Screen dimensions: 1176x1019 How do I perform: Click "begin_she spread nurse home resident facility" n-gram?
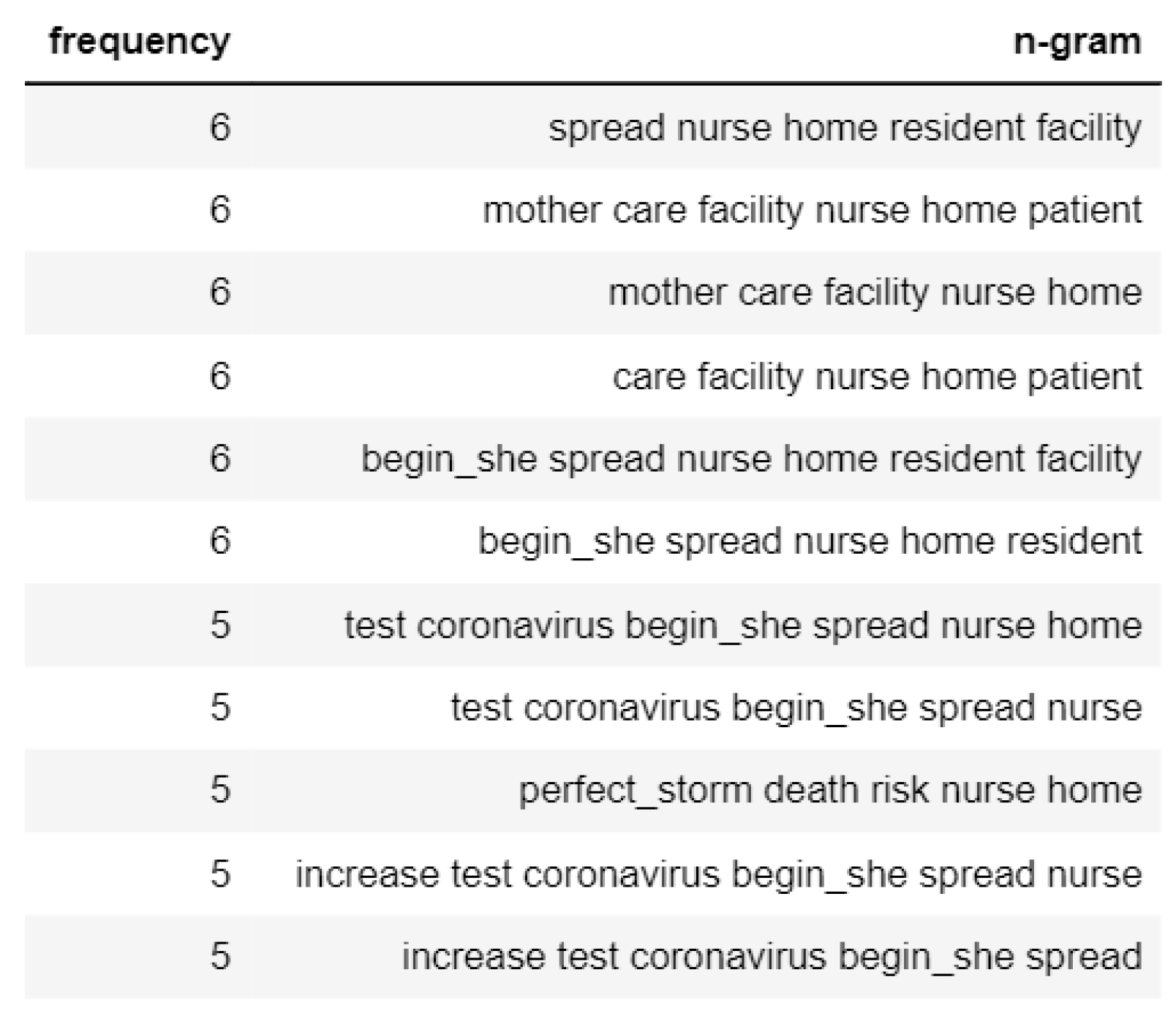(x=750, y=459)
